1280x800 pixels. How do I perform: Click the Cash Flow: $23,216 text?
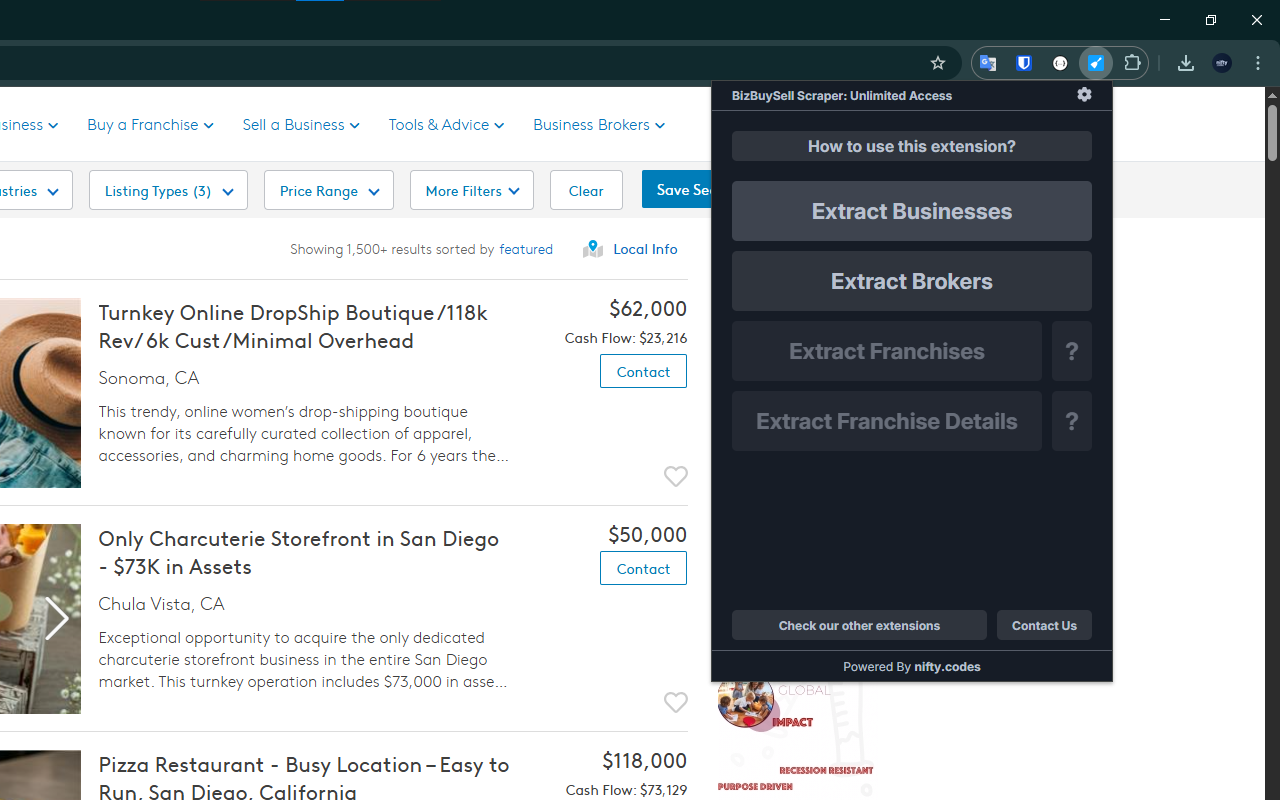(x=626, y=338)
